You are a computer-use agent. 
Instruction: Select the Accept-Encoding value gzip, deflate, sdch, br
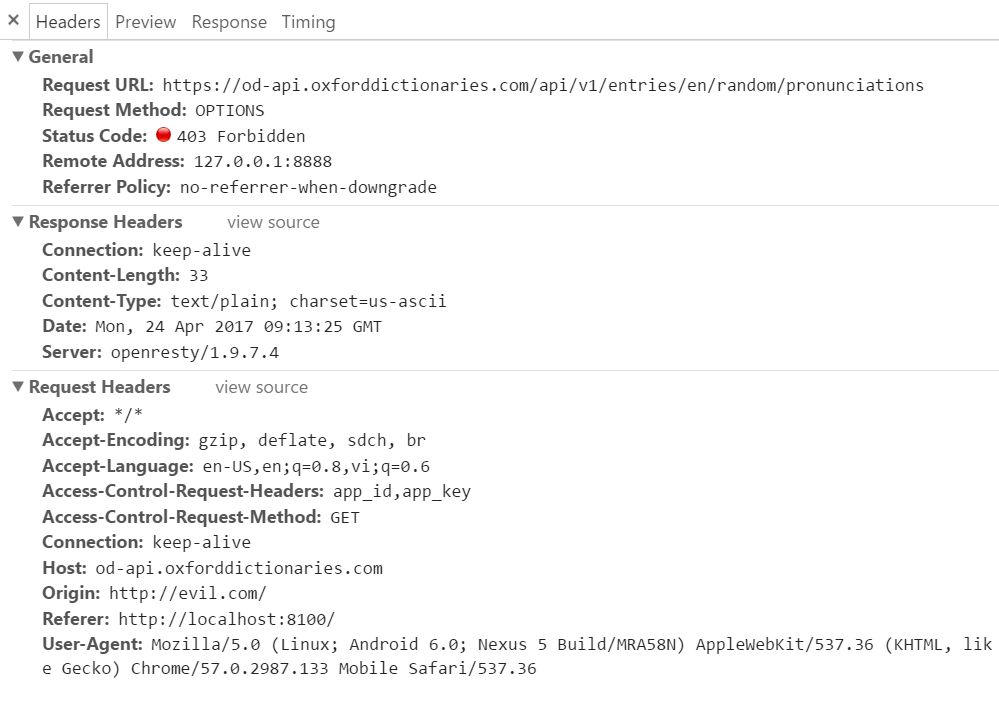click(x=312, y=441)
